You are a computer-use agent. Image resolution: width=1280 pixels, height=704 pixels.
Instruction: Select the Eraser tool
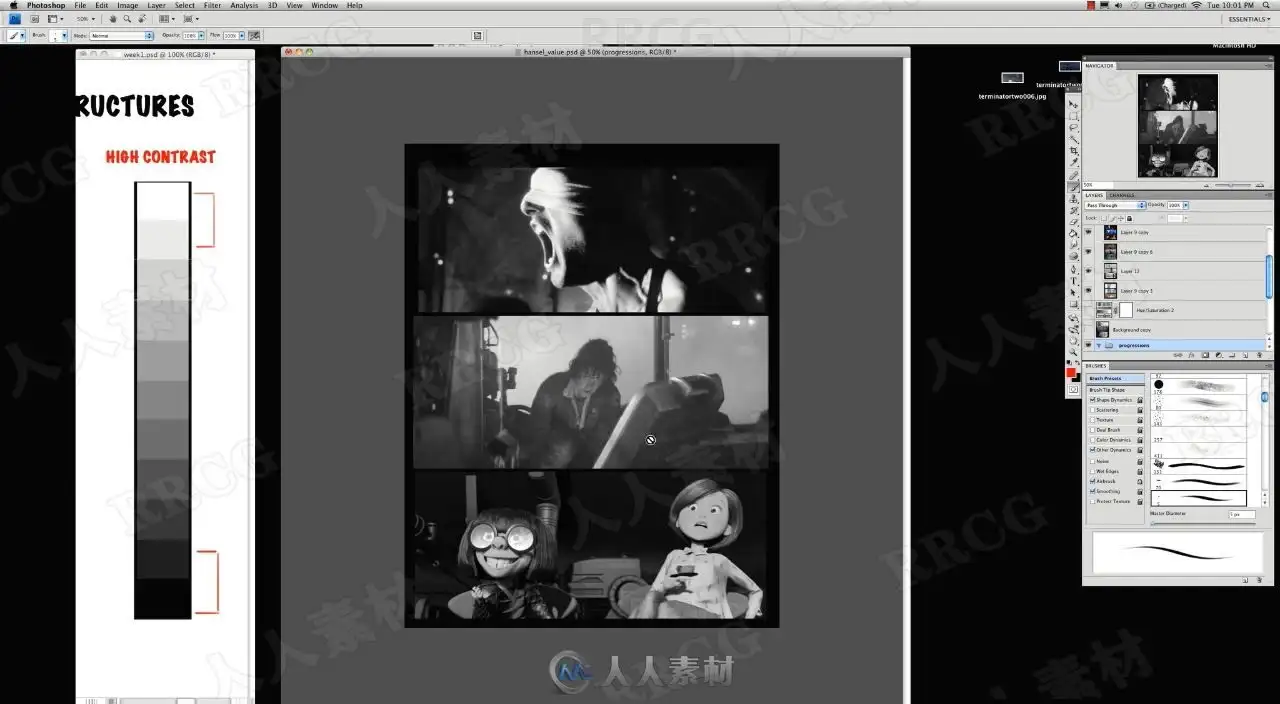tap(1074, 222)
